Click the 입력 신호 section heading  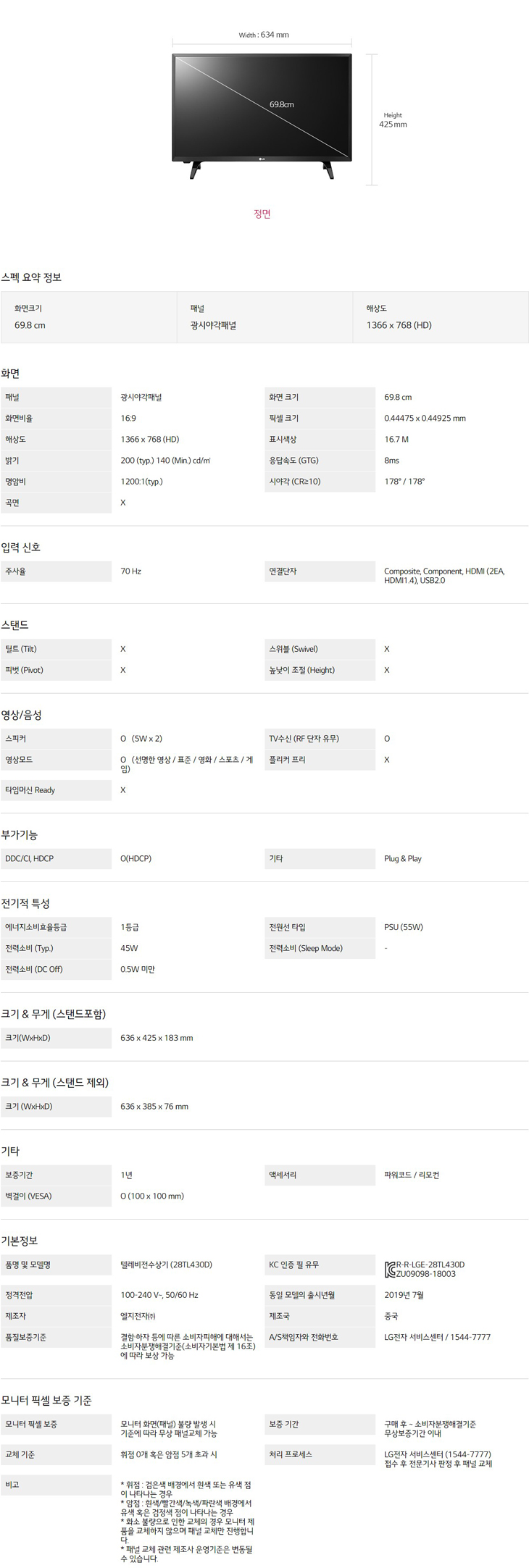pyautogui.click(x=21, y=548)
